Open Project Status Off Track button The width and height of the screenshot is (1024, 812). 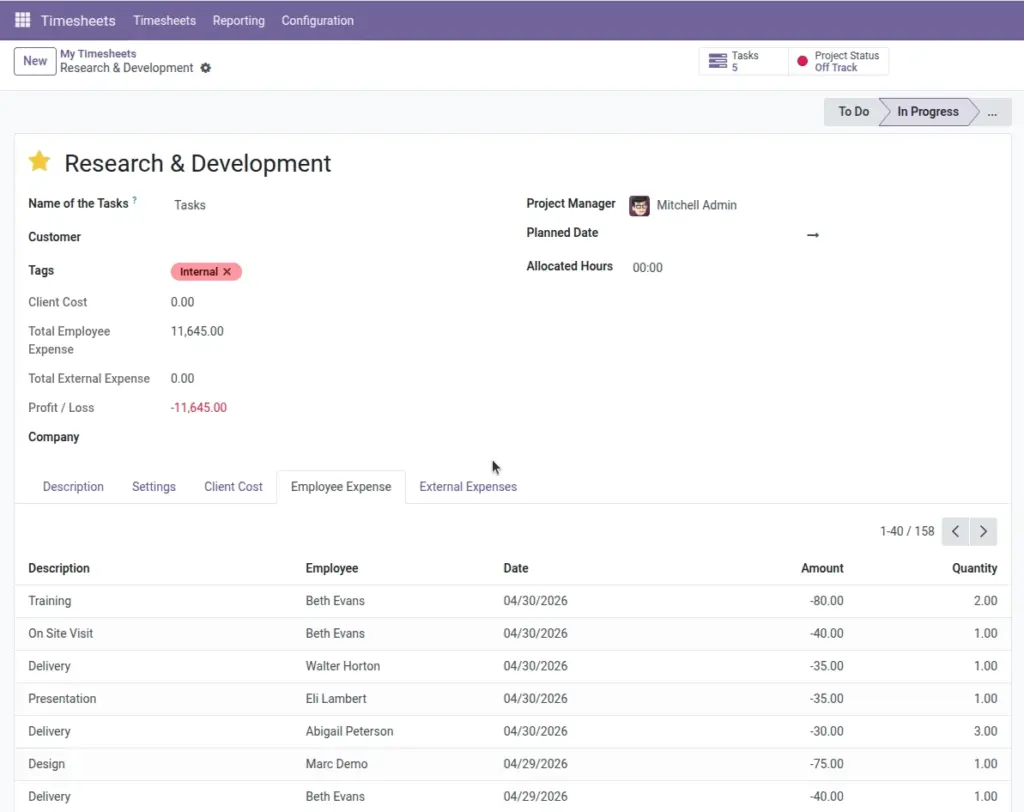tap(839, 61)
